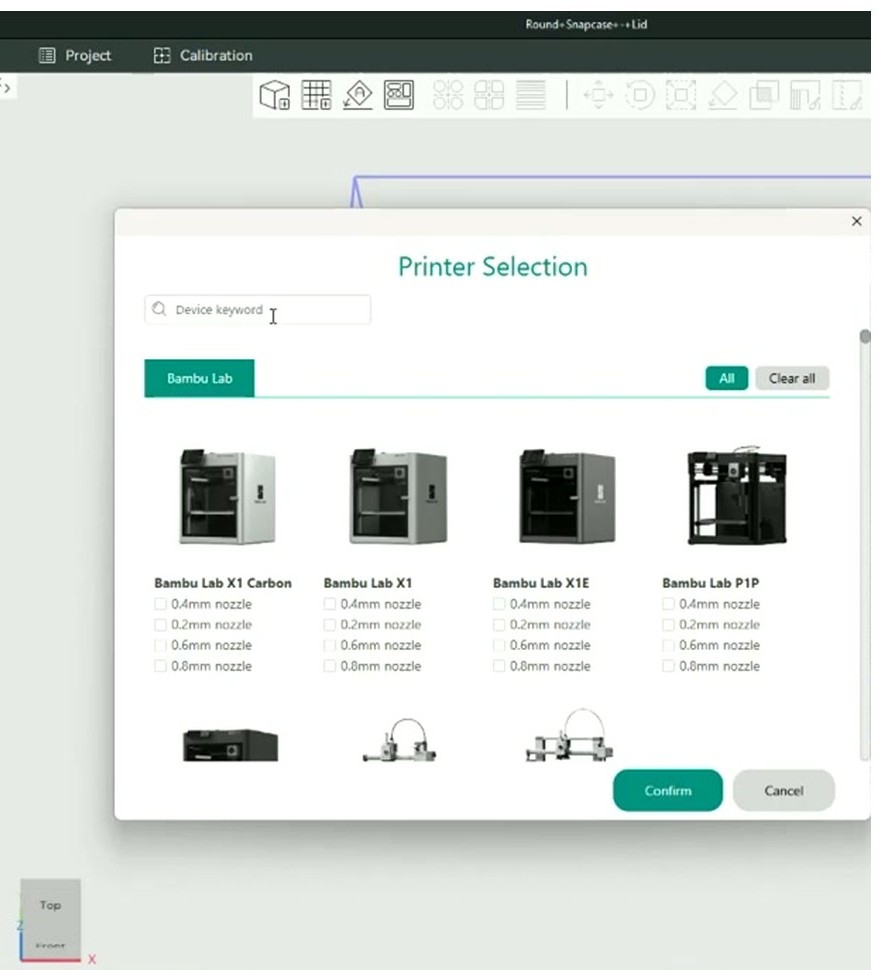Check 0.6mm nozzle under X1 Carbon
This screenshot has height=970, width=882.
point(160,645)
